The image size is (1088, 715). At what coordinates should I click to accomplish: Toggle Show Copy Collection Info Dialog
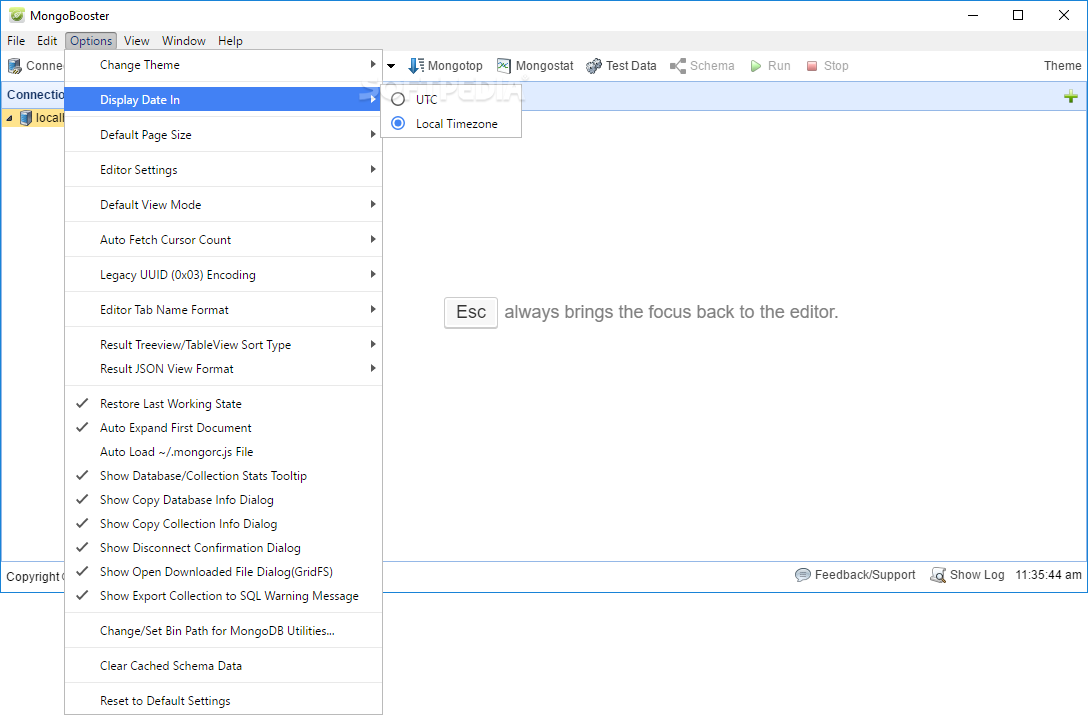tap(223, 524)
